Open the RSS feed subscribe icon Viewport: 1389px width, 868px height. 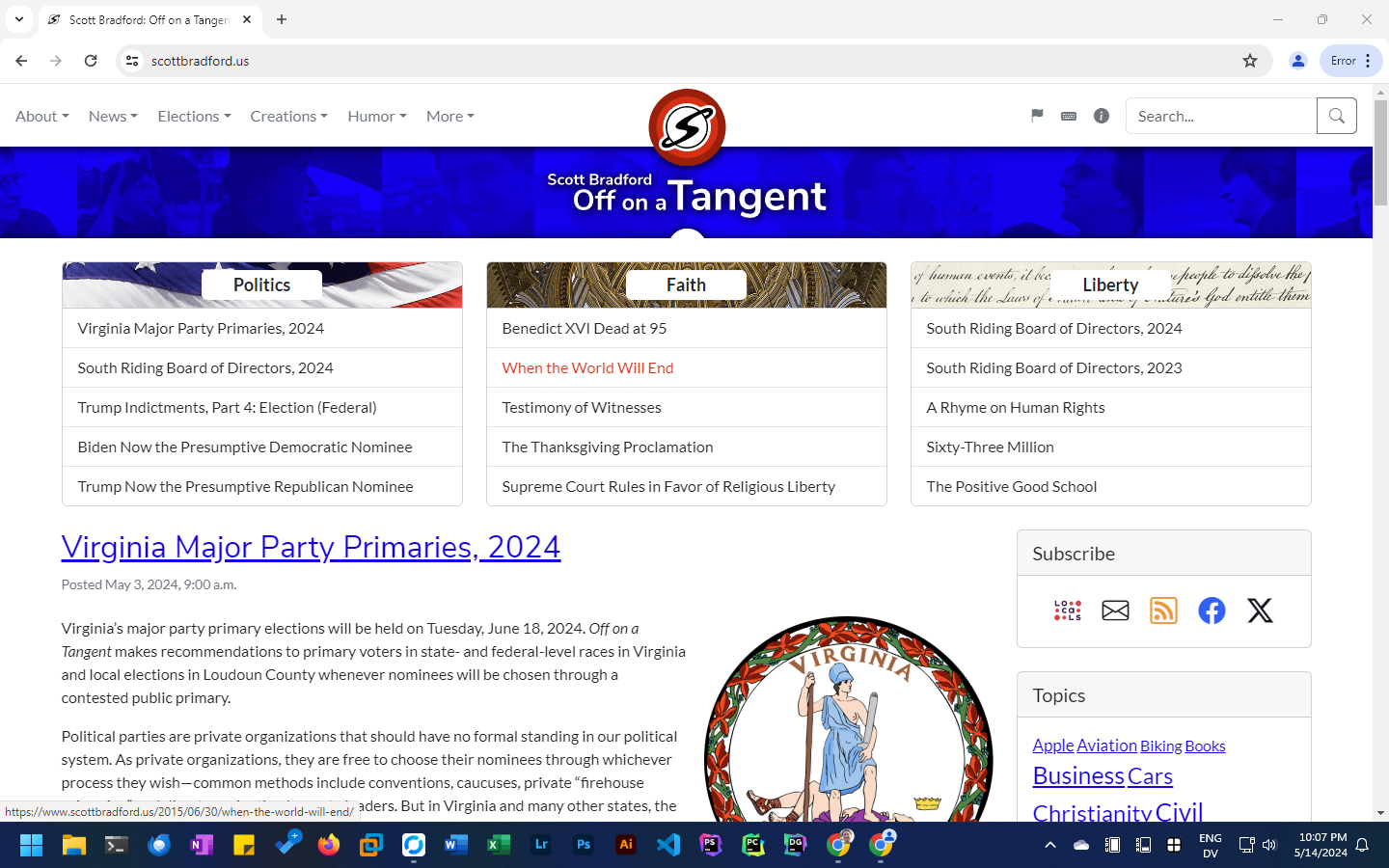point(1163,610)
